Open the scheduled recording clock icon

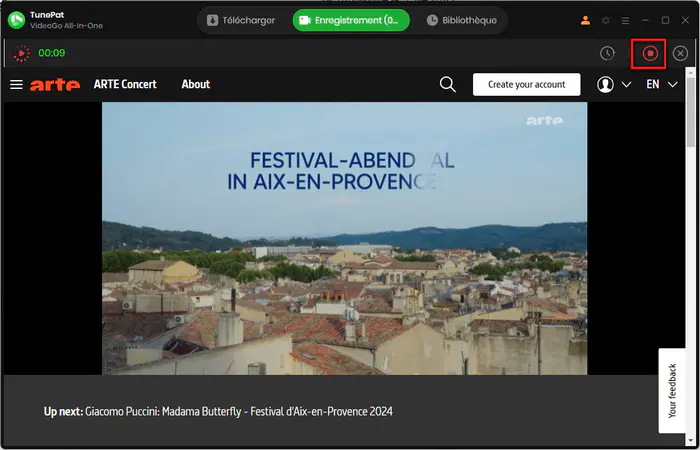coord(607,54)
